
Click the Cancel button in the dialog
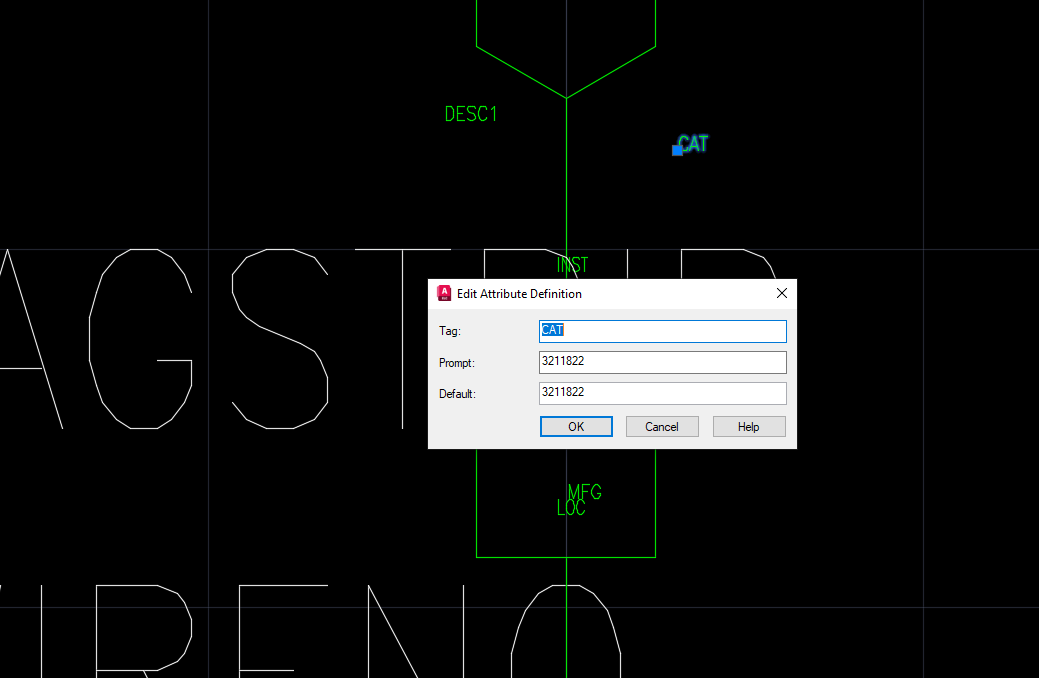coord(662,426)
